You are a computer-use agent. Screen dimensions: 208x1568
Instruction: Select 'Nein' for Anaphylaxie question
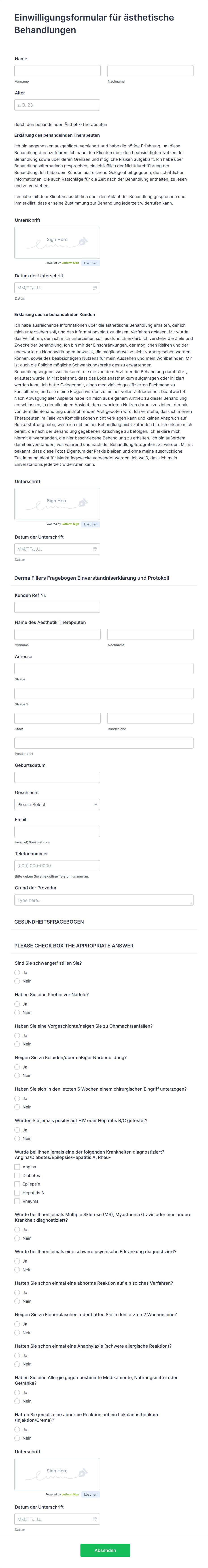(x=17, y=1364)
